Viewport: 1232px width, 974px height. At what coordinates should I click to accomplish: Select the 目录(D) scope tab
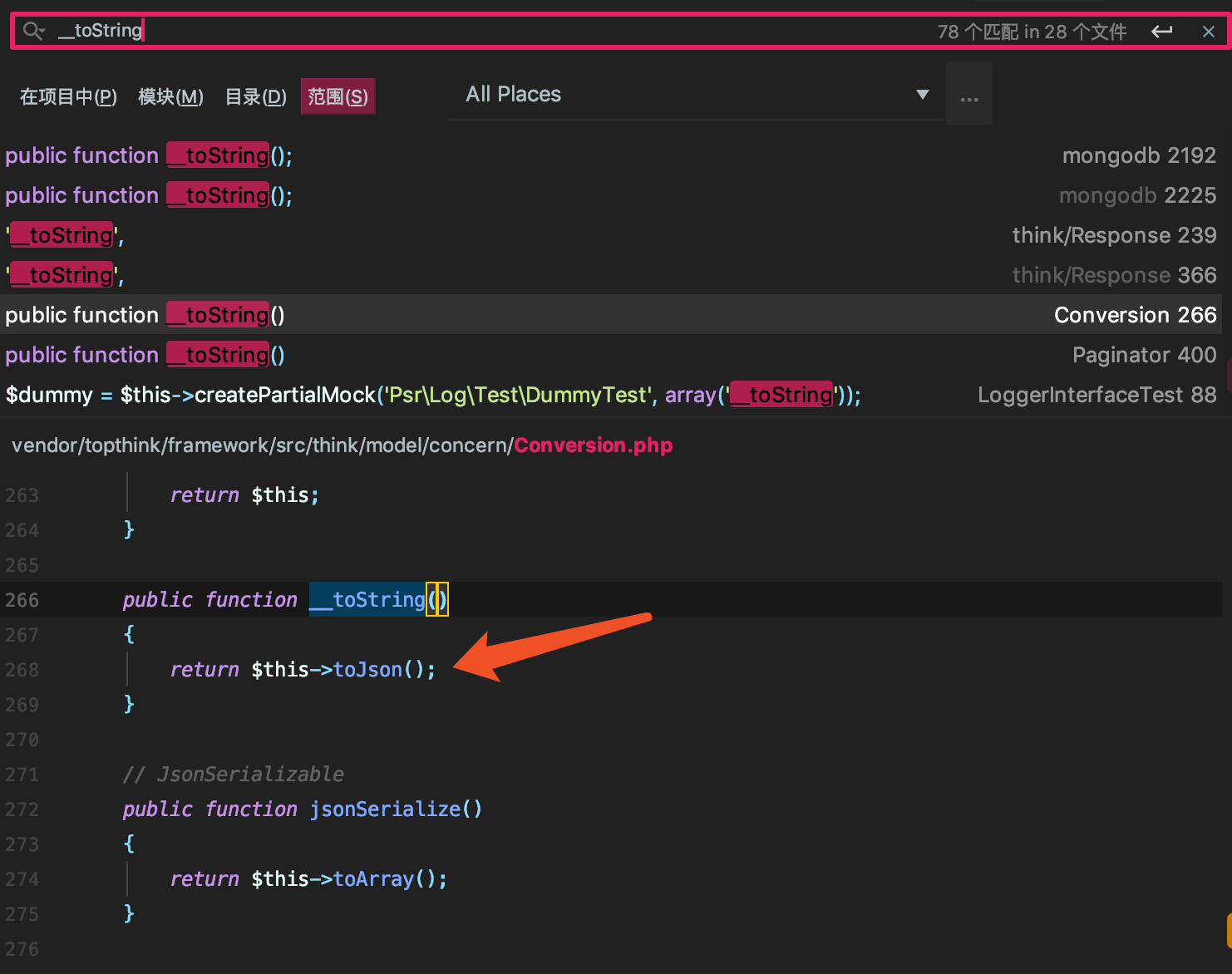(x=256, y=97)
